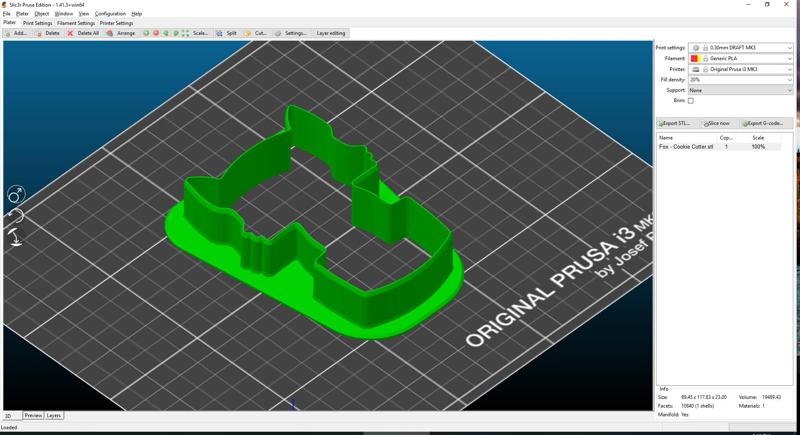800x435 pixels.
Task: Open the Help menu
Action: tap(137, 14)
